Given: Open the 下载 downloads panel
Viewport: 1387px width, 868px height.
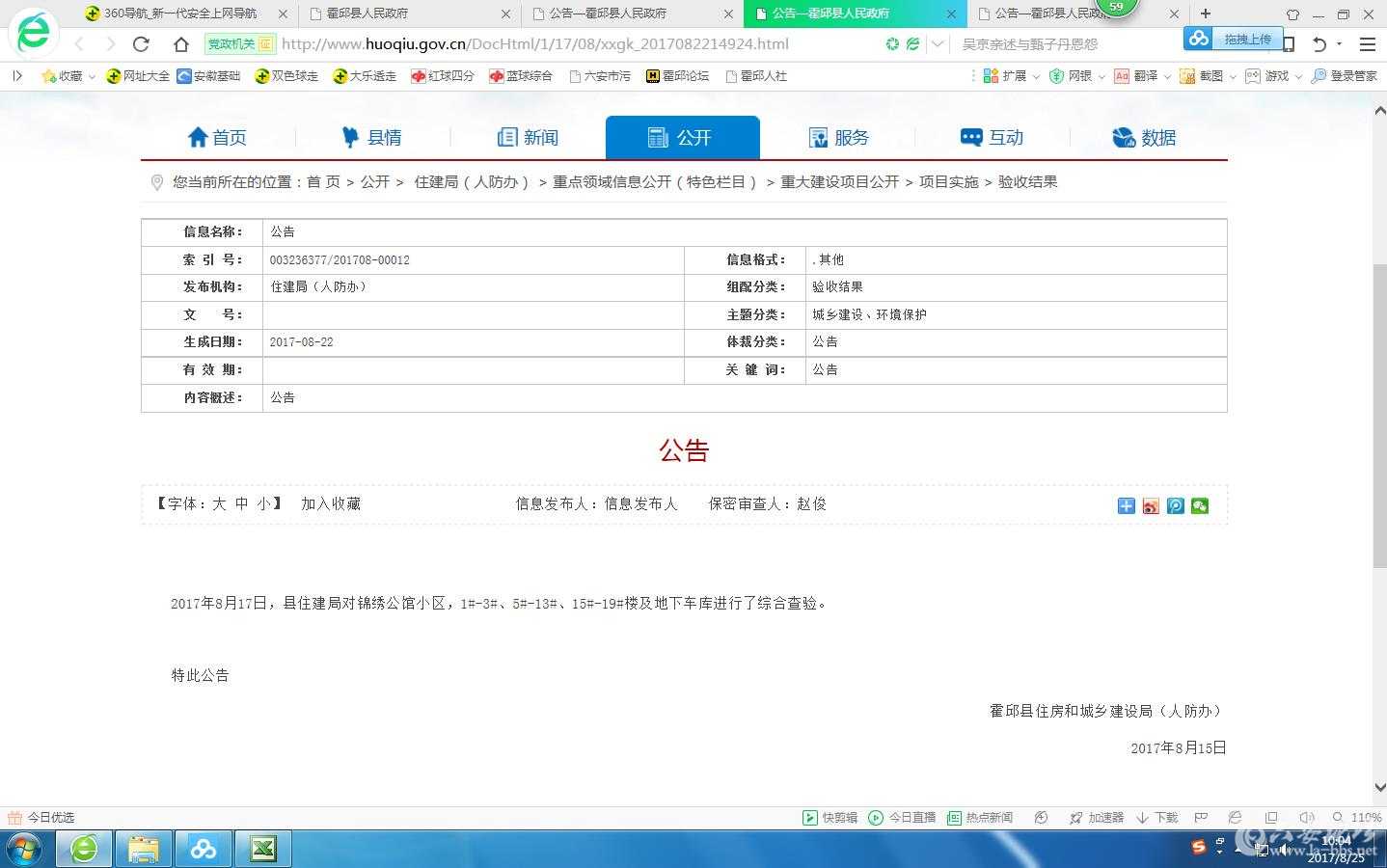Looking at the screenshot, I should point(1156,817).
